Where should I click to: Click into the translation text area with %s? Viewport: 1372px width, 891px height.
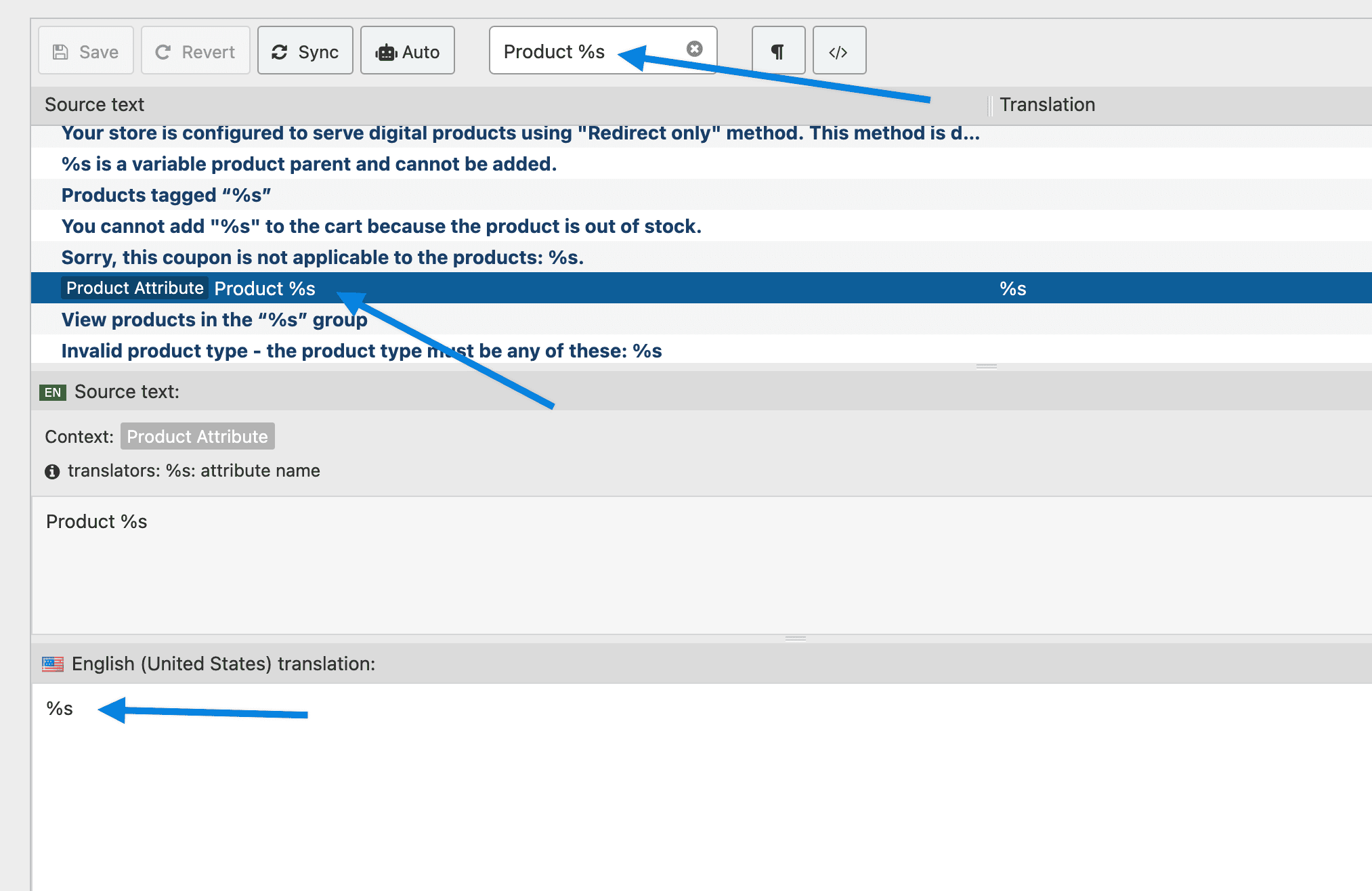pyautogui.click(x=702, y=787)
